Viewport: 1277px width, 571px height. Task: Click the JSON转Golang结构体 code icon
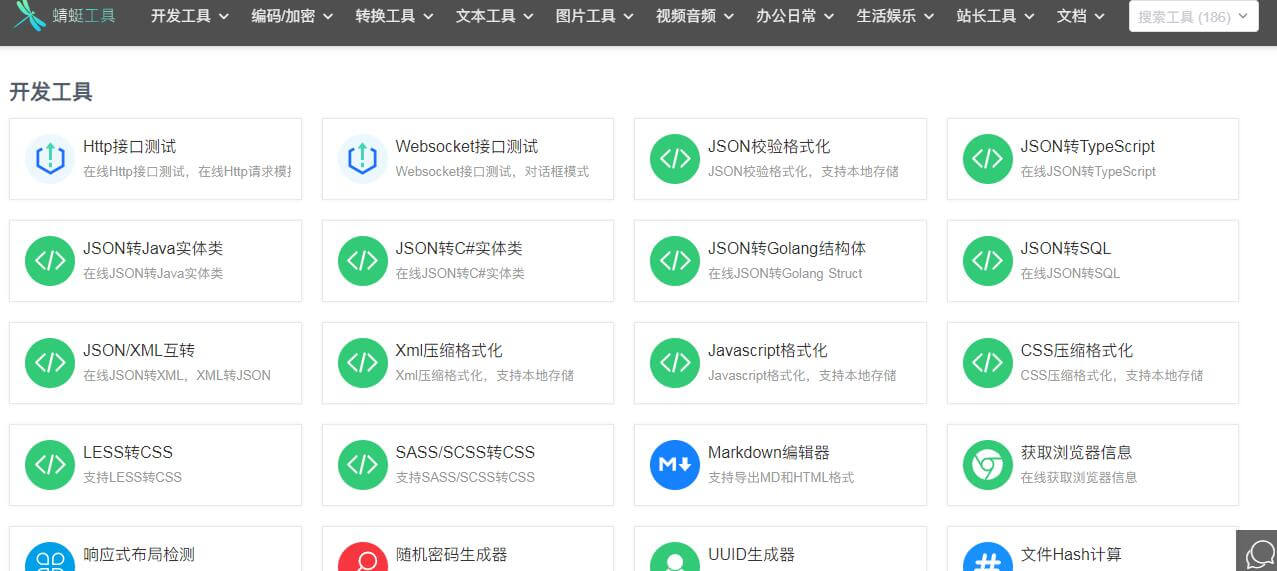(x=675, y=261)
